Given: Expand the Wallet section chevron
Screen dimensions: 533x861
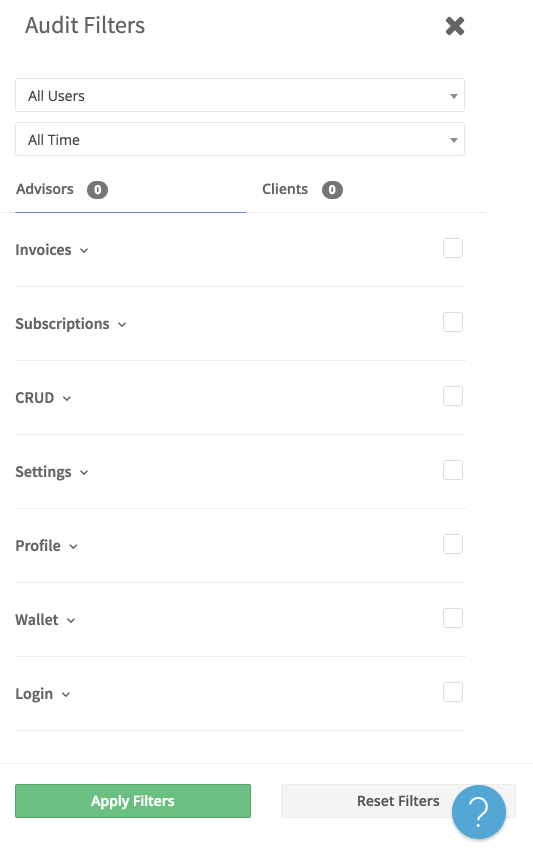Looking at the screenshot, I should pyautogui.click(x=71, y=620).
